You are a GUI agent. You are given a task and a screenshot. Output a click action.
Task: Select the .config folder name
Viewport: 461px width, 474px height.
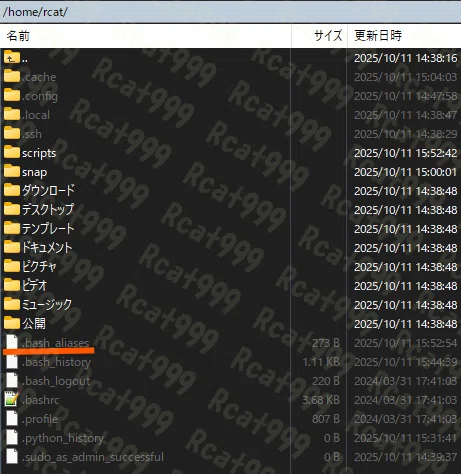click(x=40, y=96)
